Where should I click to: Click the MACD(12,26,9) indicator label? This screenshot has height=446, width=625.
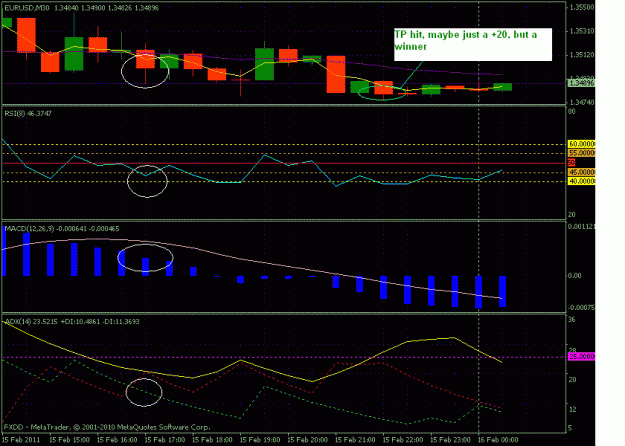pyautogui.click(x=62, y=229)
